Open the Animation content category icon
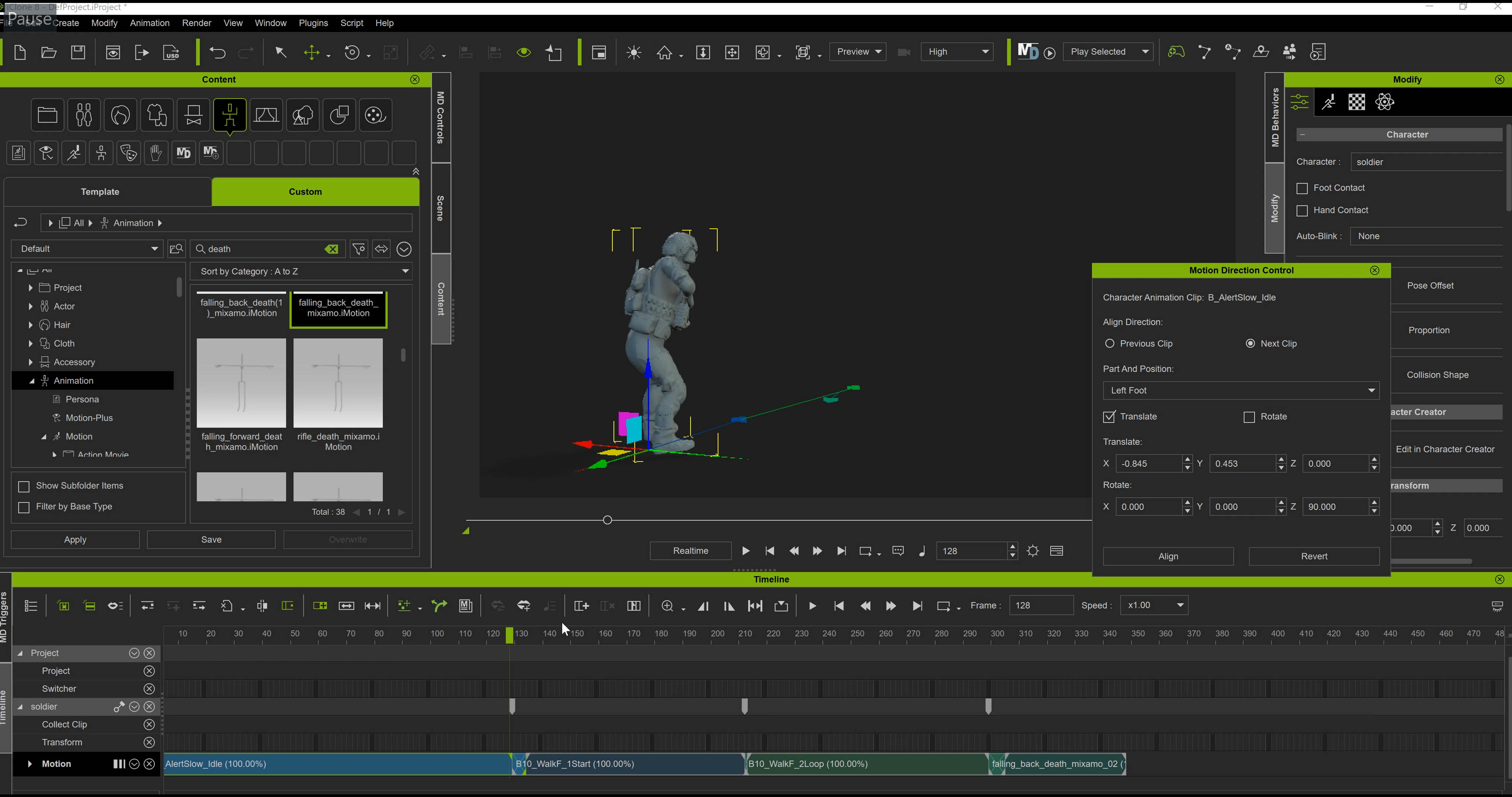The width and height of the screenshot is (1512, 797). [x=230, y=115]
